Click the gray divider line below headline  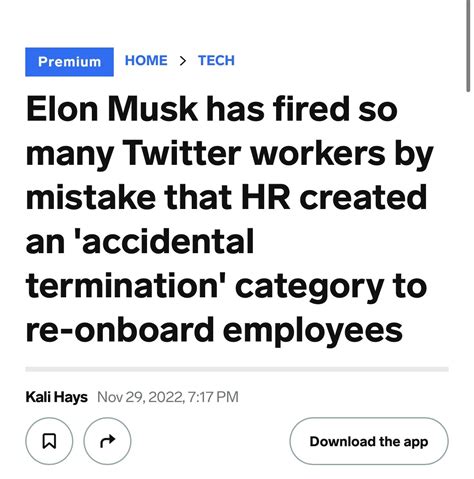coord(237,369)
